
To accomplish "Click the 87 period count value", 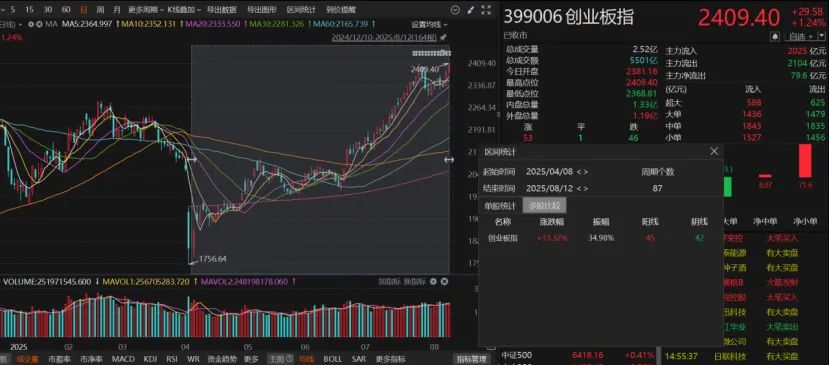I will click(x=657, y=188).
